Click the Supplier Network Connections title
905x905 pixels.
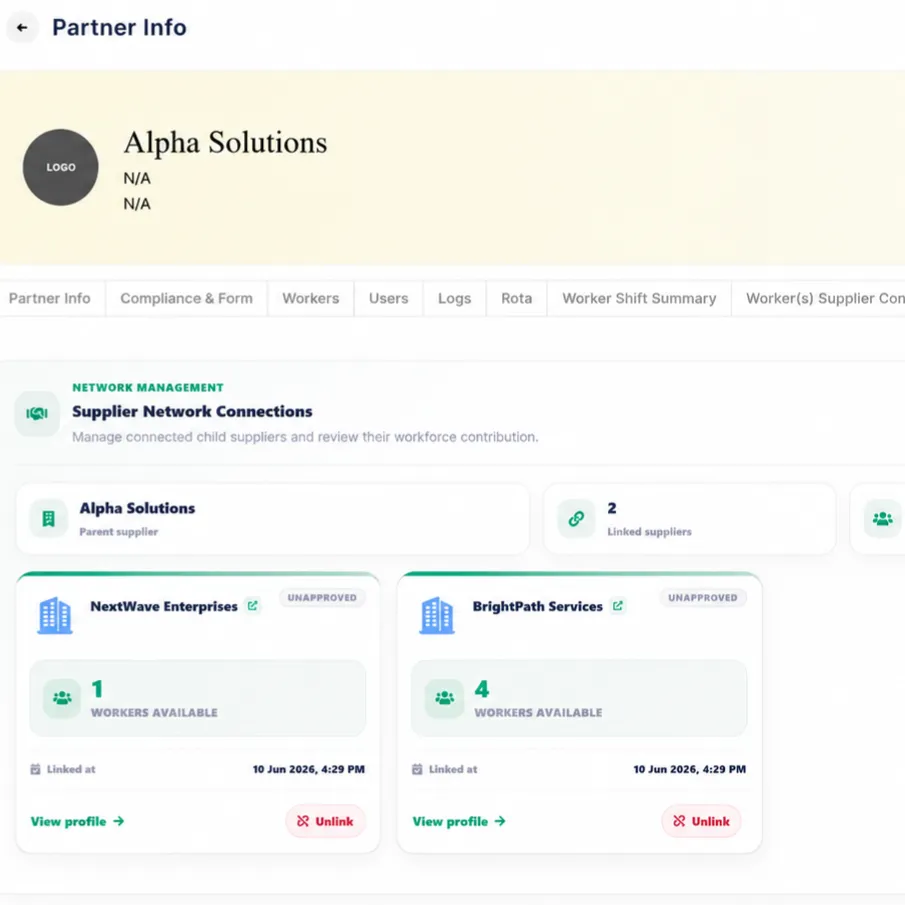click(x=192, y=412)
